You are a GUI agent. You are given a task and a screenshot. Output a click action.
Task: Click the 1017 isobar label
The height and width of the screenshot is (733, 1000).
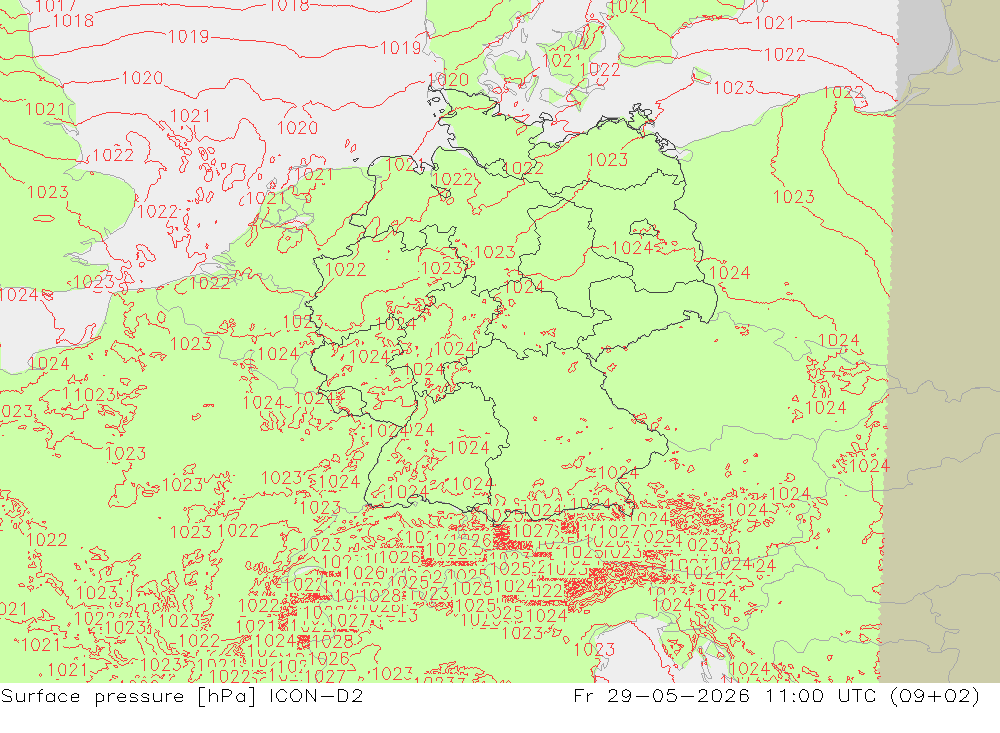[x=55, y=6]
